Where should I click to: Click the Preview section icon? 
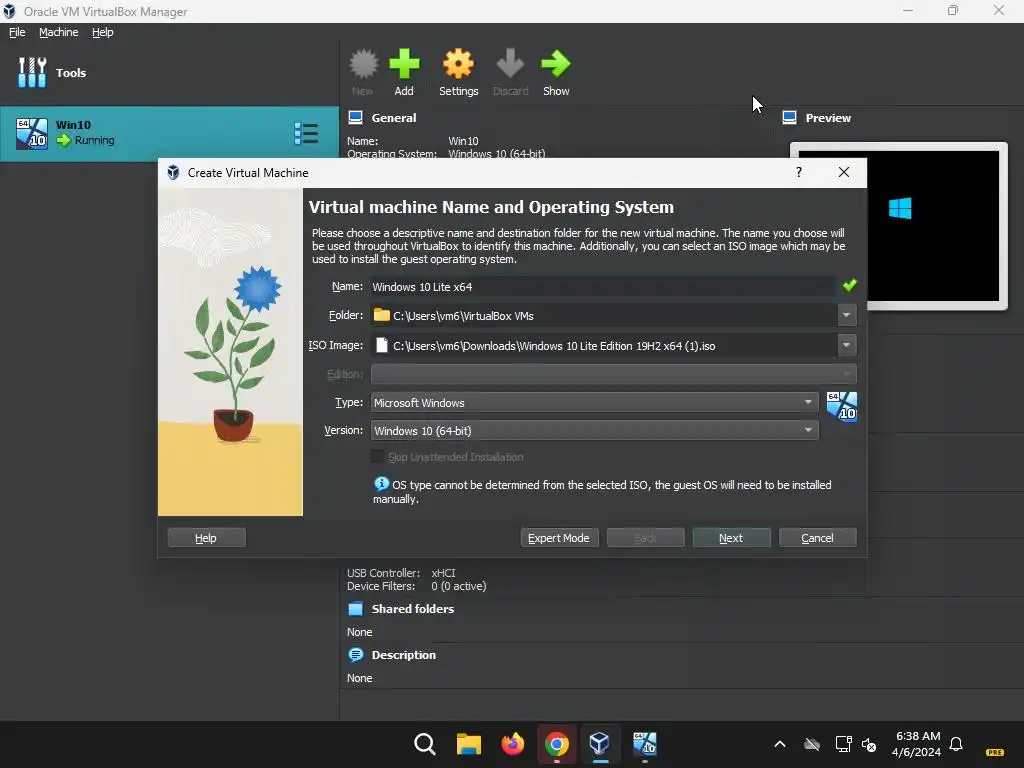click(x=789, y=118)
